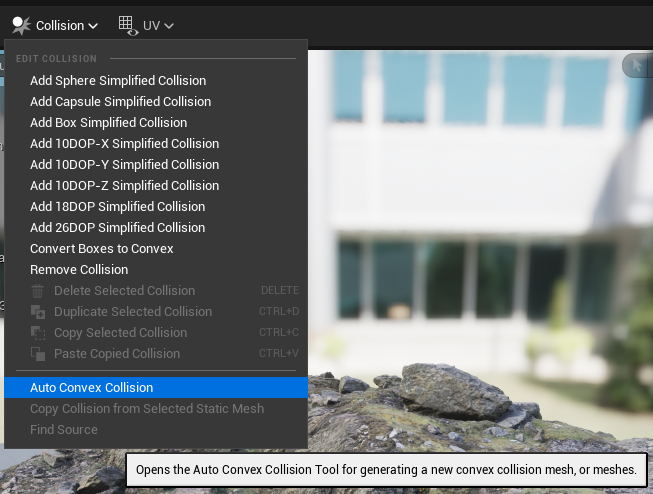Click Copy Selected Collision entry
The image size is (653, 494).
click(x=156, y=332)
